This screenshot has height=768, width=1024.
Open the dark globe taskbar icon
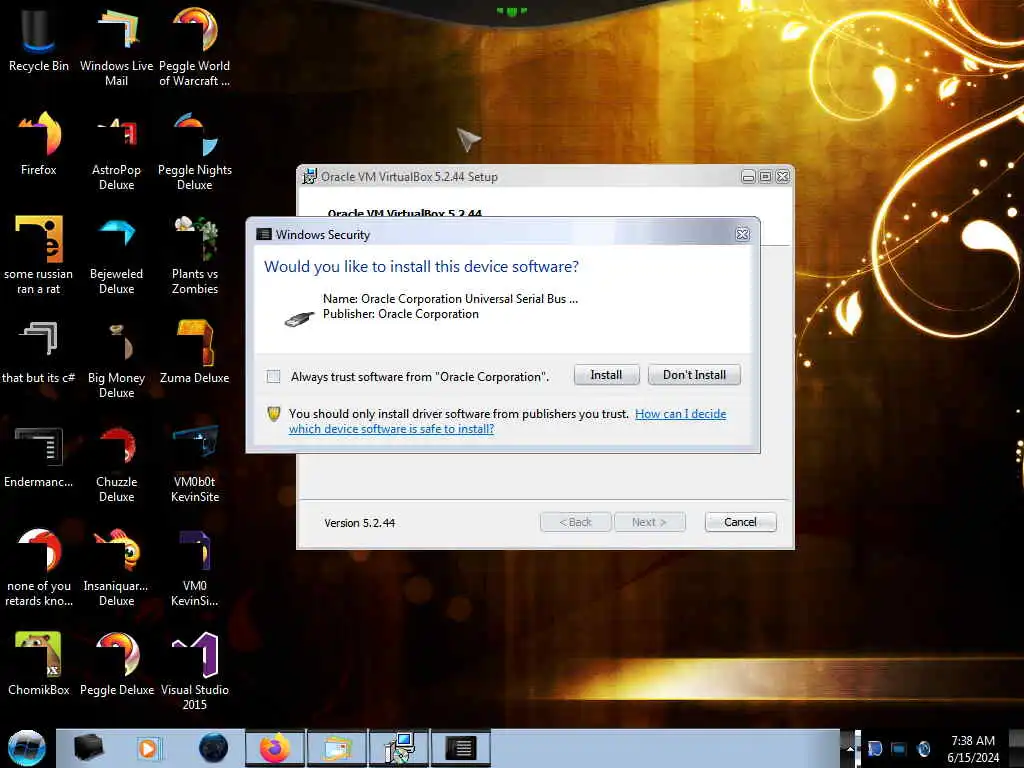coord(213,748)
